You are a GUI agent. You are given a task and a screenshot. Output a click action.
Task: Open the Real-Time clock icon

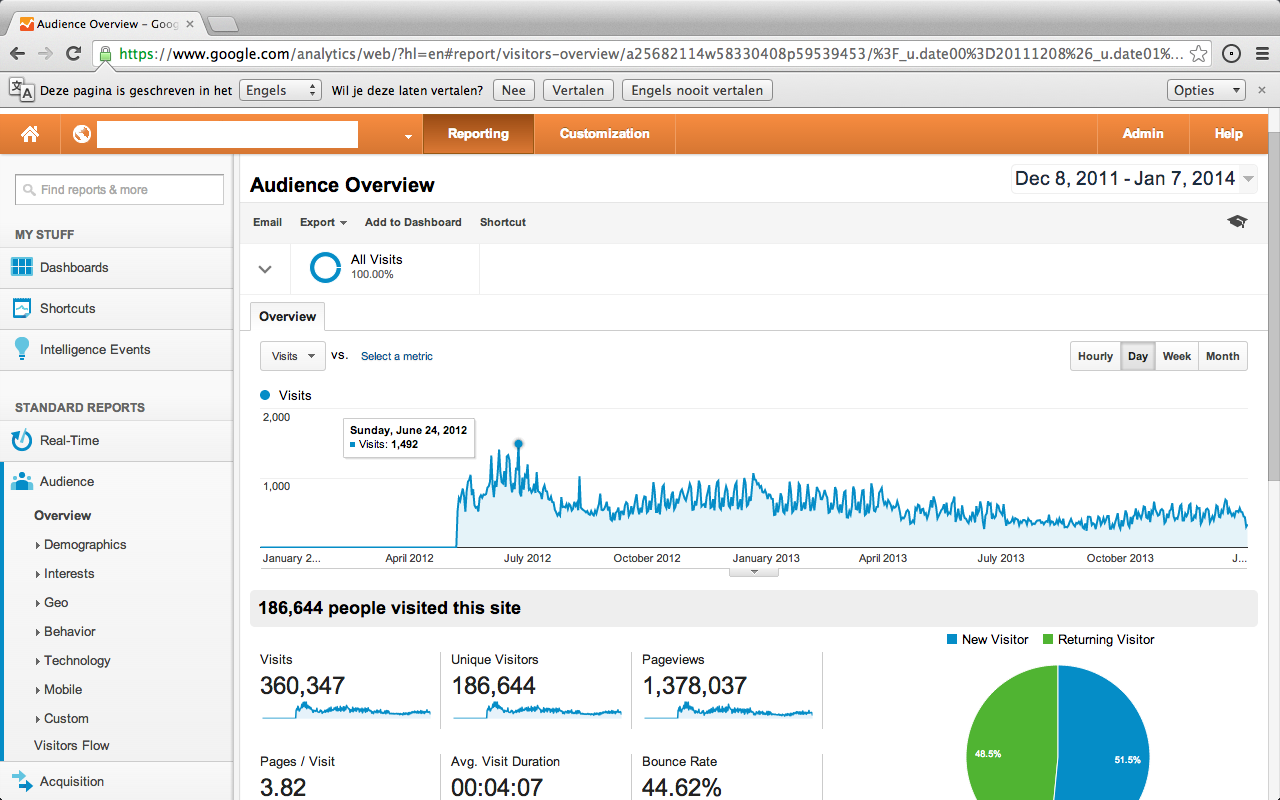[x=21, y=440]
